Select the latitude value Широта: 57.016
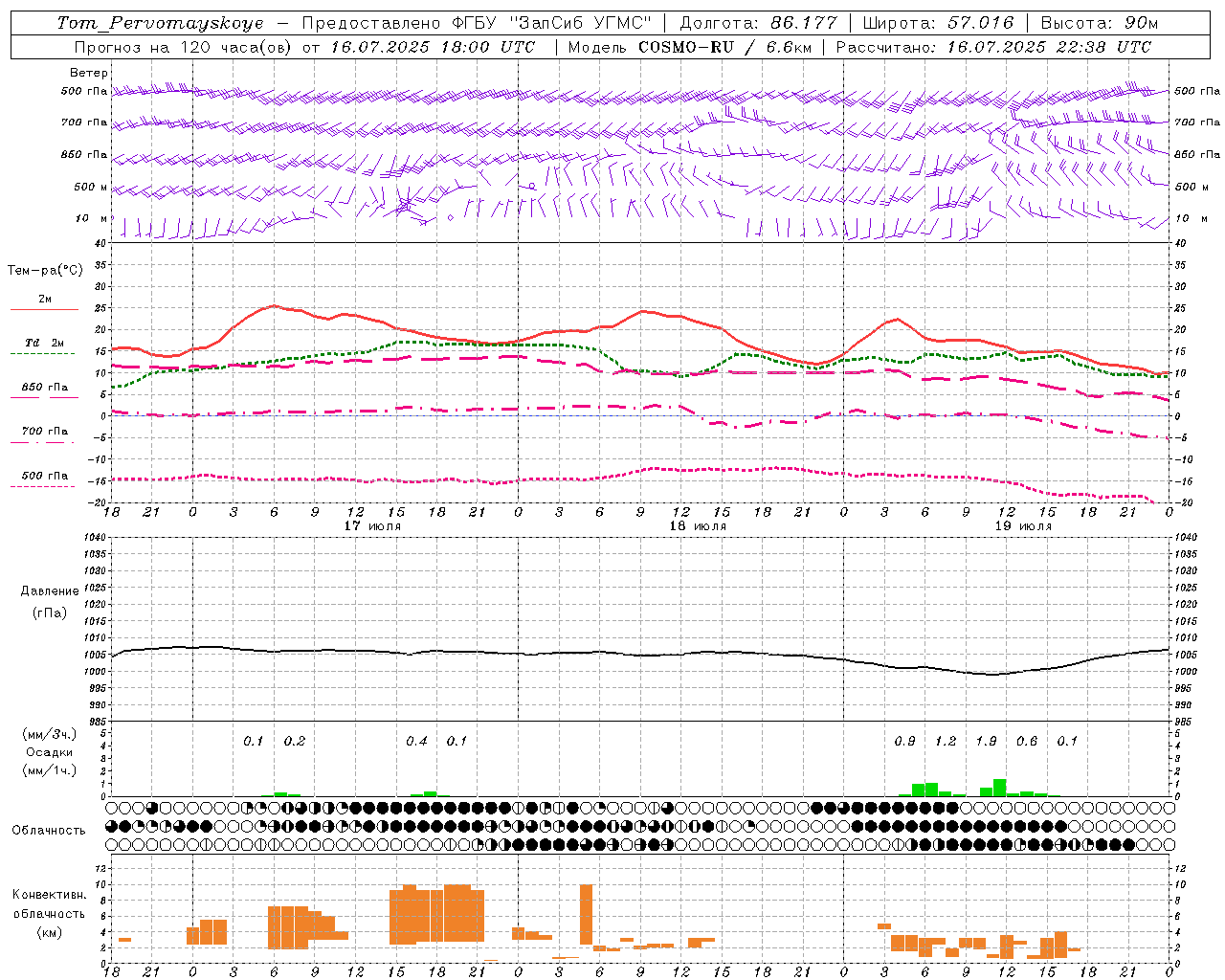Image resolution: width=1225 pixels, height=980 pixels. (938, 23)
